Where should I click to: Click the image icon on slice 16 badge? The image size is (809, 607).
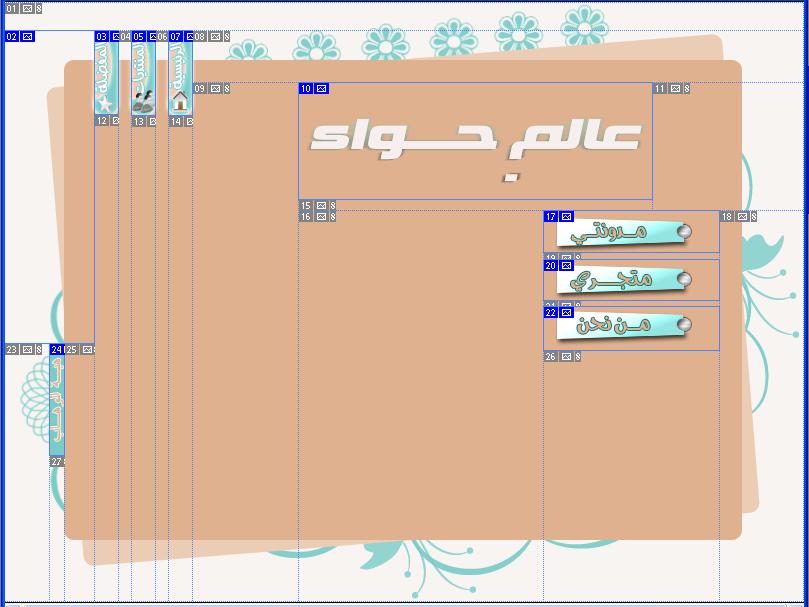pos(321,217)
